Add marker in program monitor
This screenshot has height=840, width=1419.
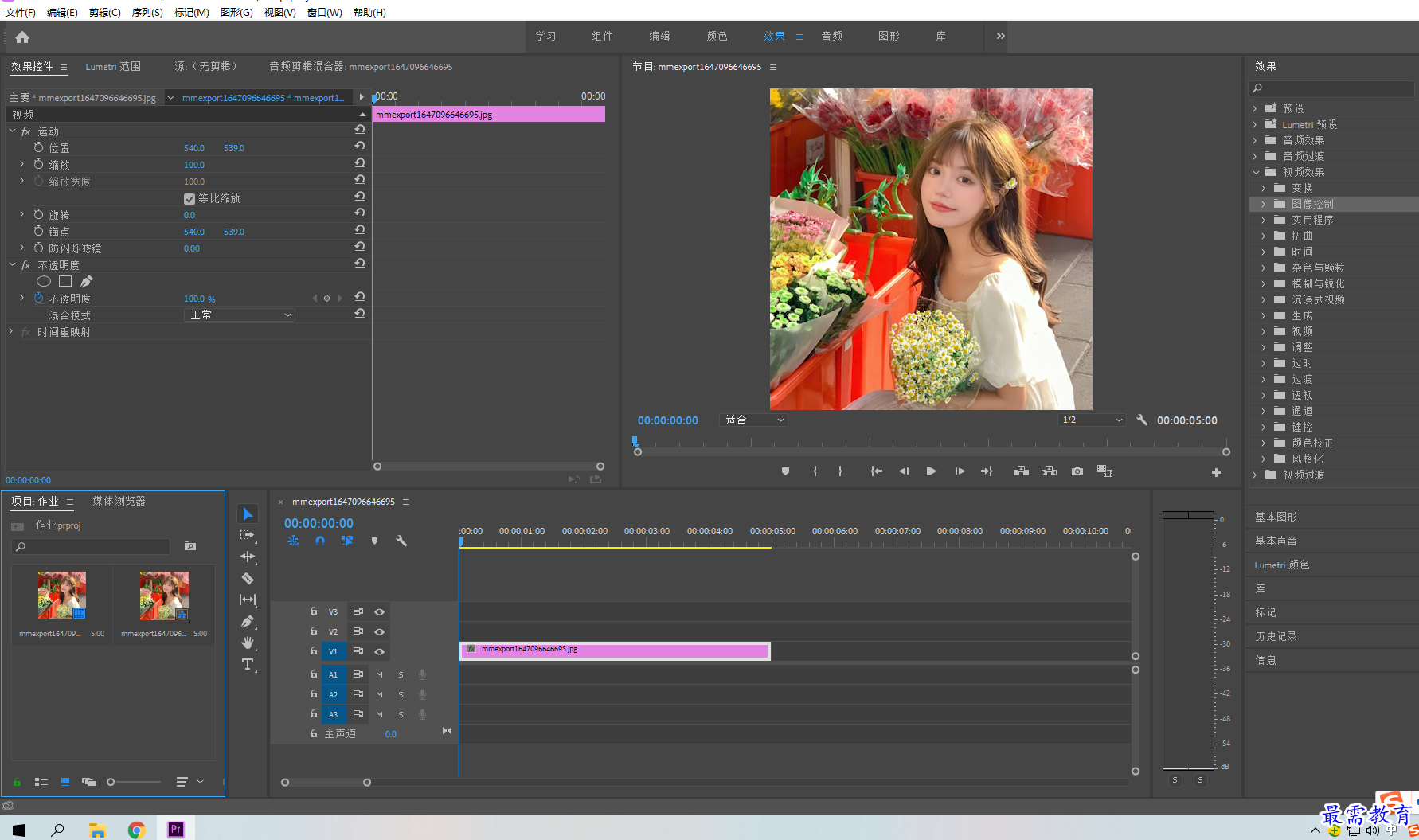[785, 471]
